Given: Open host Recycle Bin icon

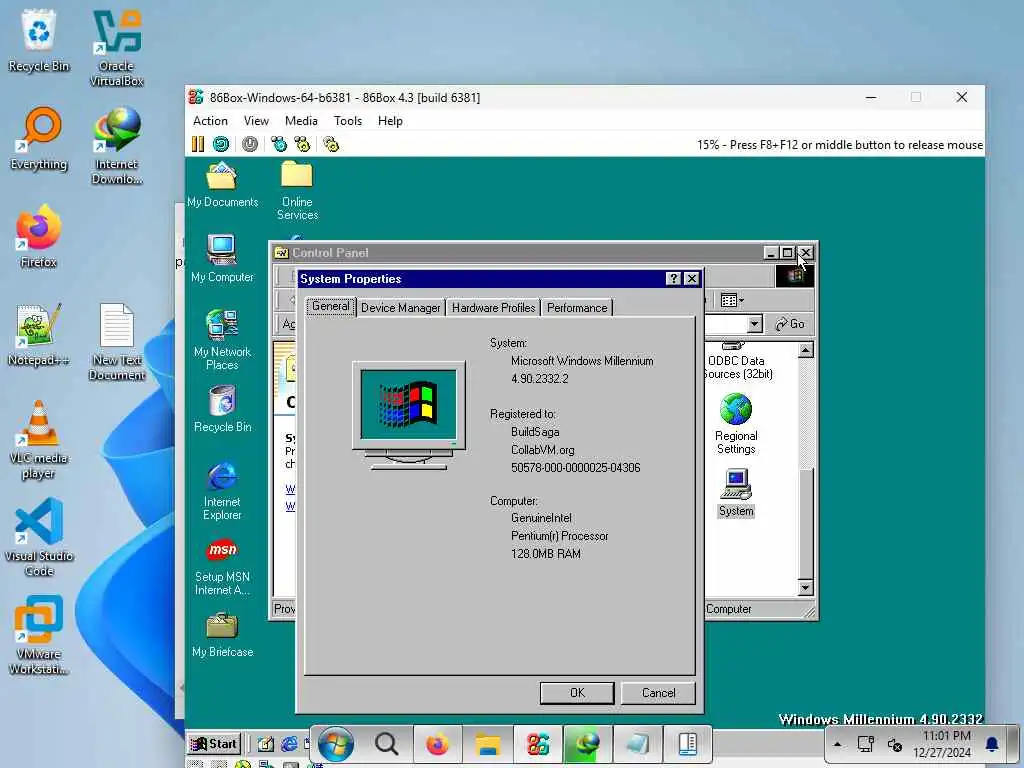Looking at the screenshot, I should pyautogui.click(x=39, y=40).
